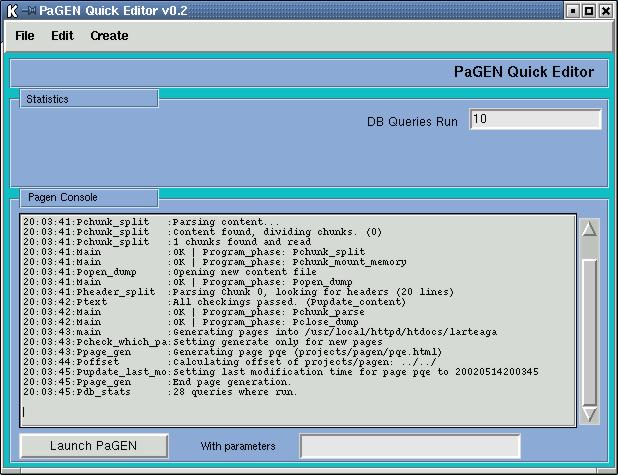The image size is (618, 475).
Task: Click the Pagen Console group label
Action: click(63, 197)
